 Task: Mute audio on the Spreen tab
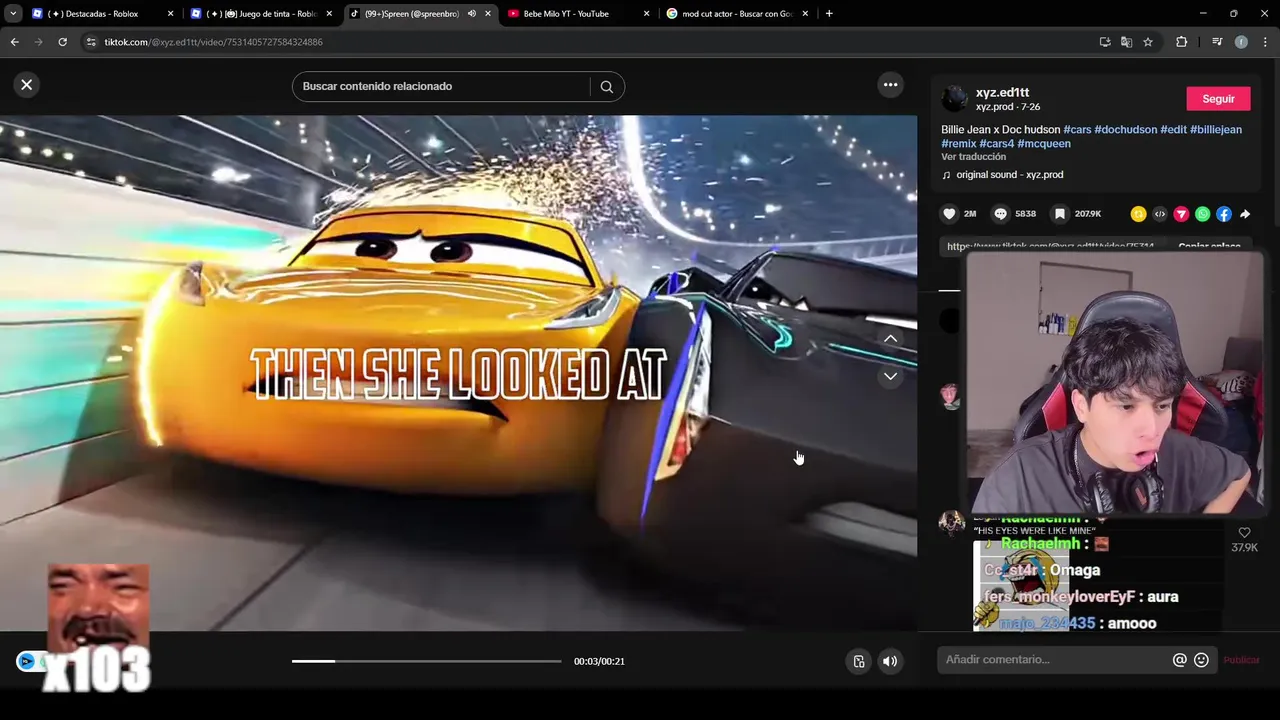471,14
